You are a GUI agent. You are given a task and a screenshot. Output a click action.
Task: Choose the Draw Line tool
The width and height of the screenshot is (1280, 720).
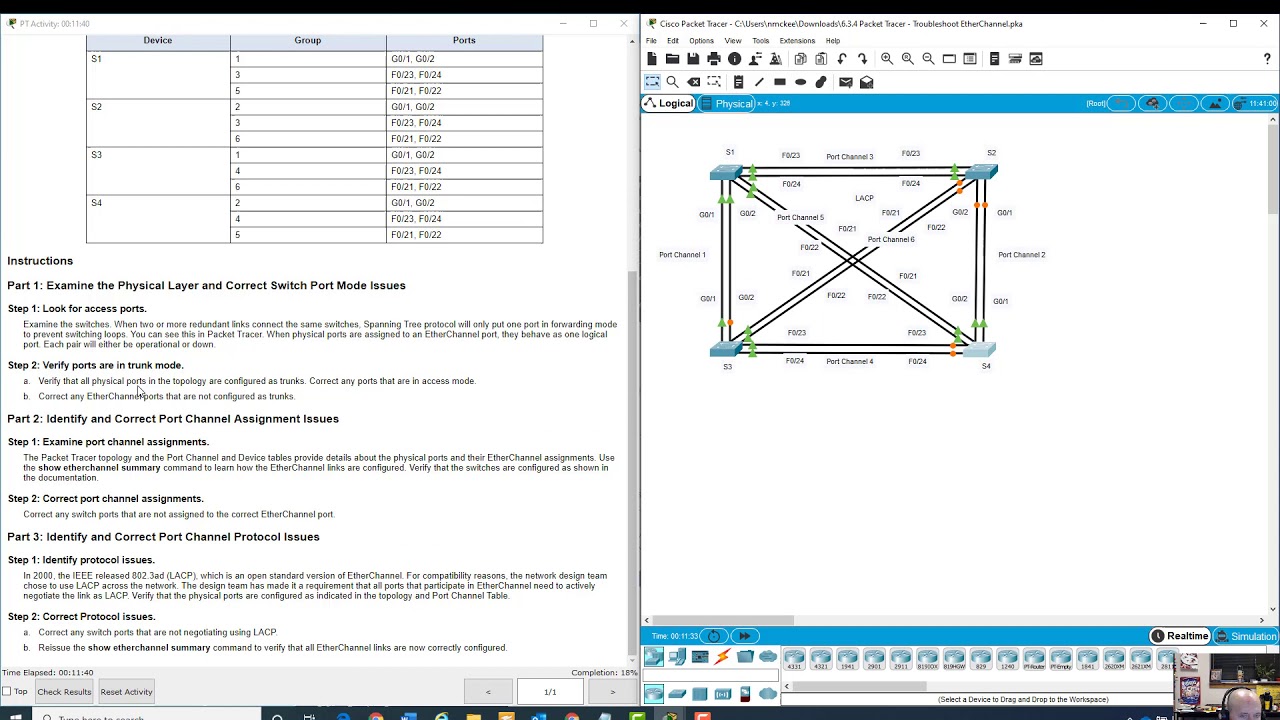[759, 82]
